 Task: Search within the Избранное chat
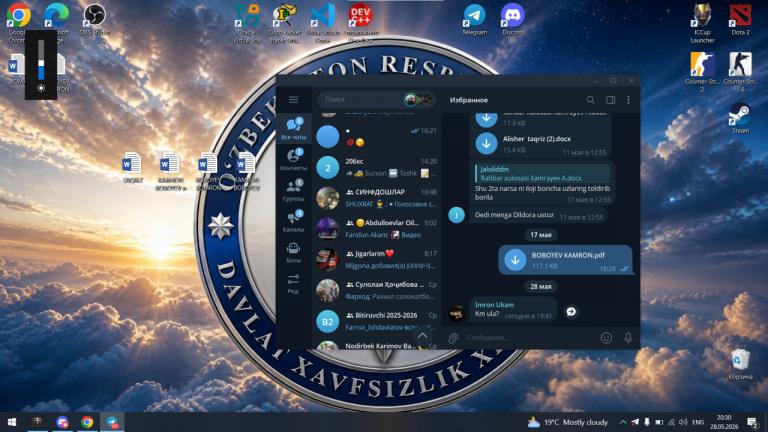tap(591, 100)
